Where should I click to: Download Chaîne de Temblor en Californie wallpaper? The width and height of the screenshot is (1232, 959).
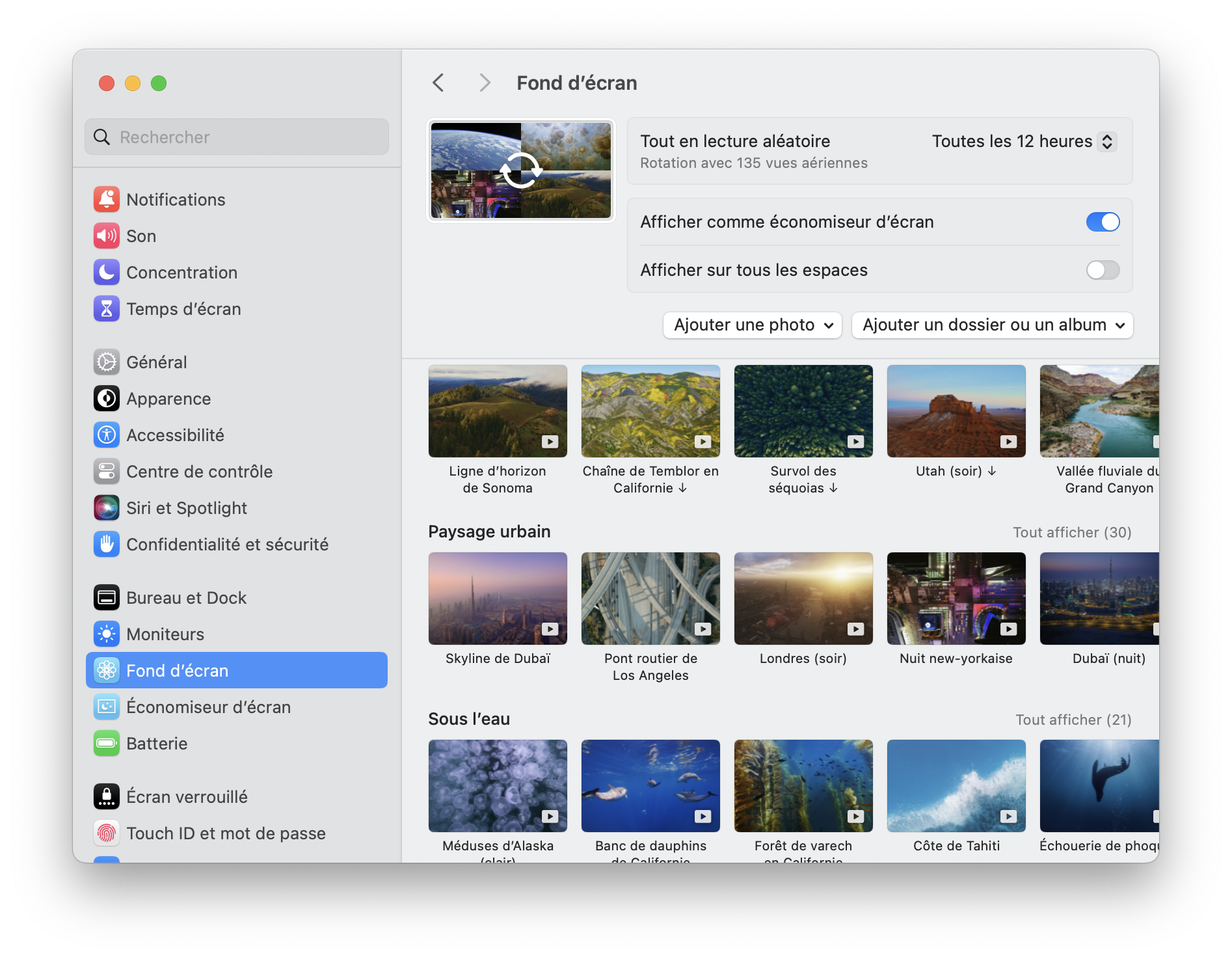pos(682,488)
